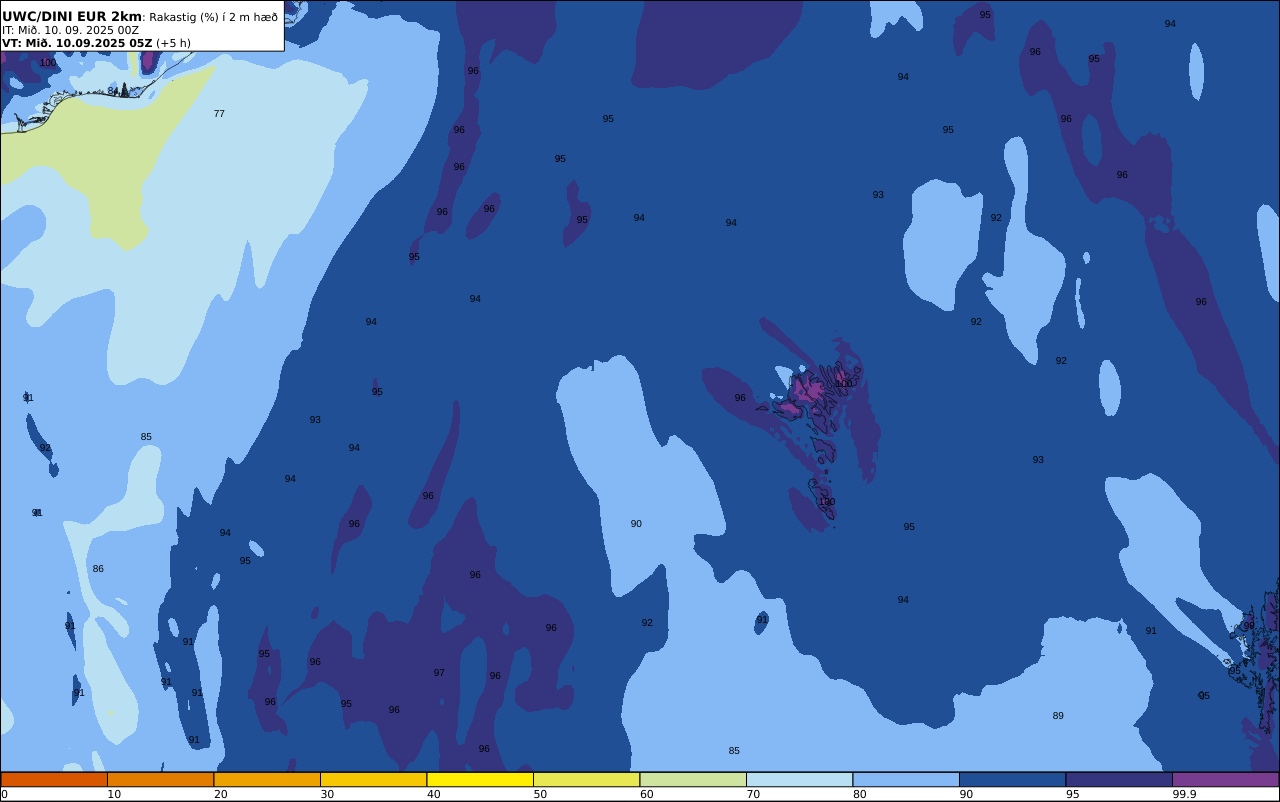Click the 40–50 bright yellow legend swatch
1280x802 pixels.
480,779
